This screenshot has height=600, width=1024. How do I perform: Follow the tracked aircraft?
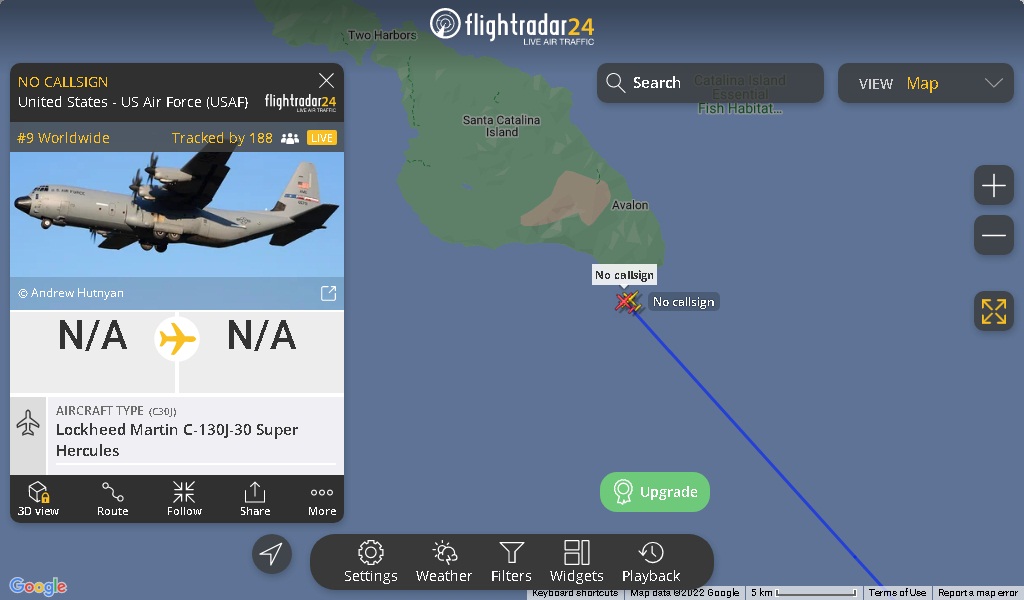(x=184, y=499)
